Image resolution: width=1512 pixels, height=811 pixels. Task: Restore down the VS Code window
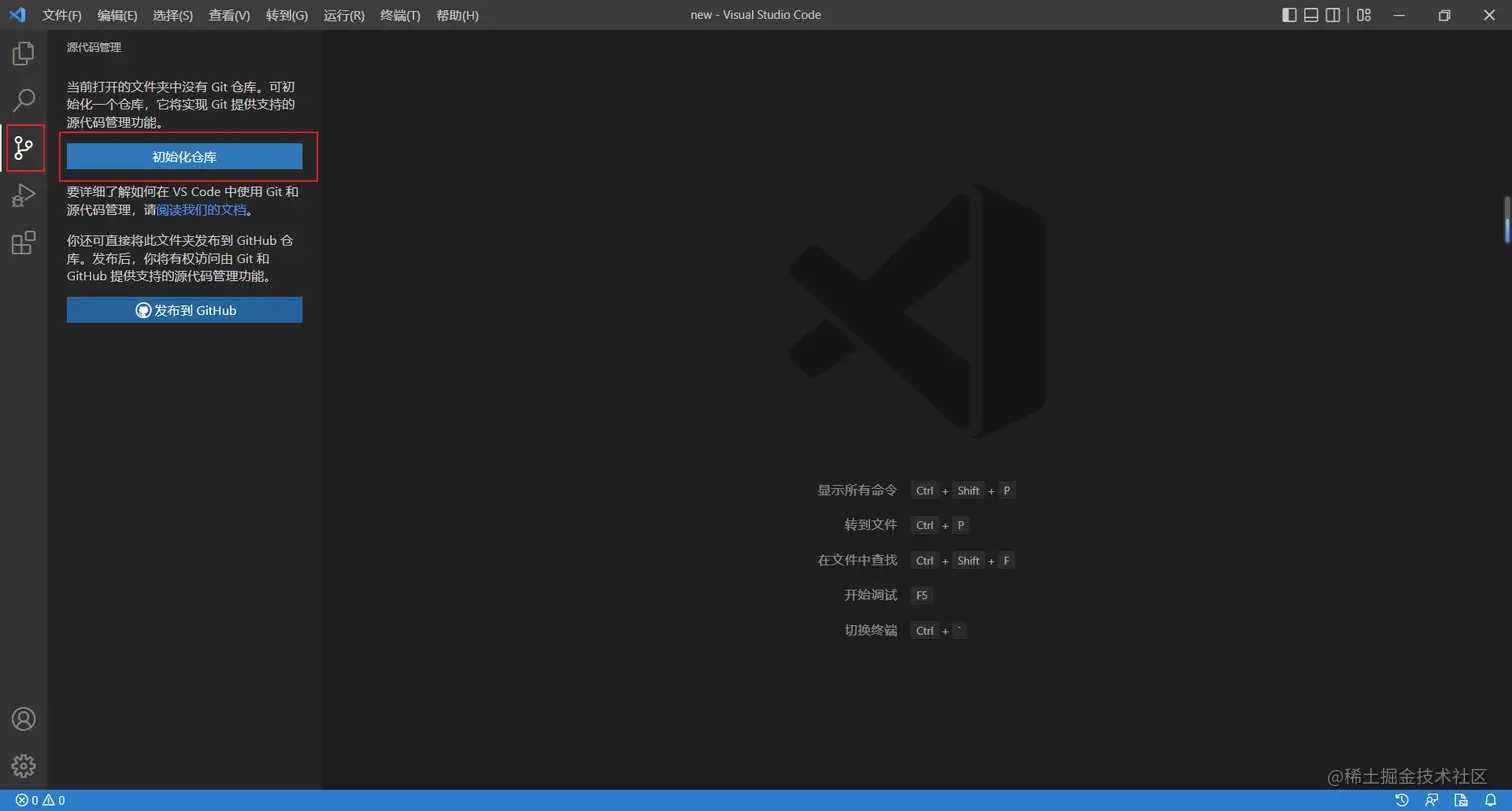click(1444, 15)
